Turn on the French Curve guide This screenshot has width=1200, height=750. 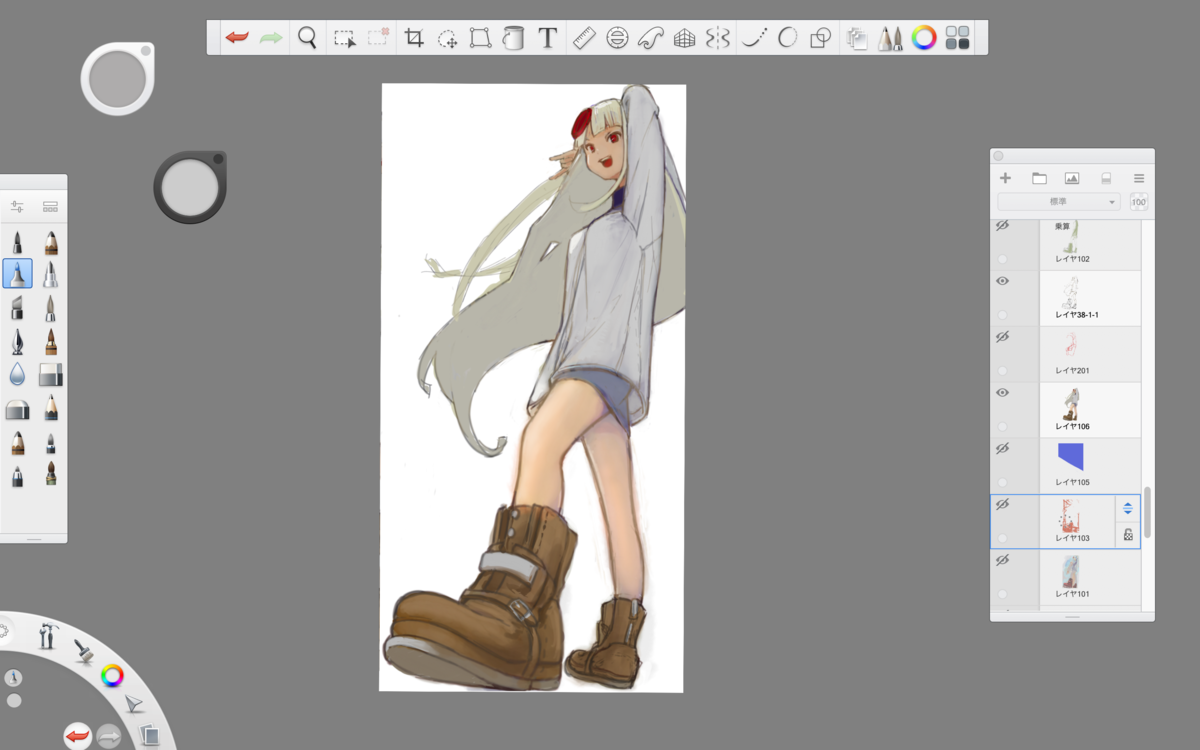(651, 38)
